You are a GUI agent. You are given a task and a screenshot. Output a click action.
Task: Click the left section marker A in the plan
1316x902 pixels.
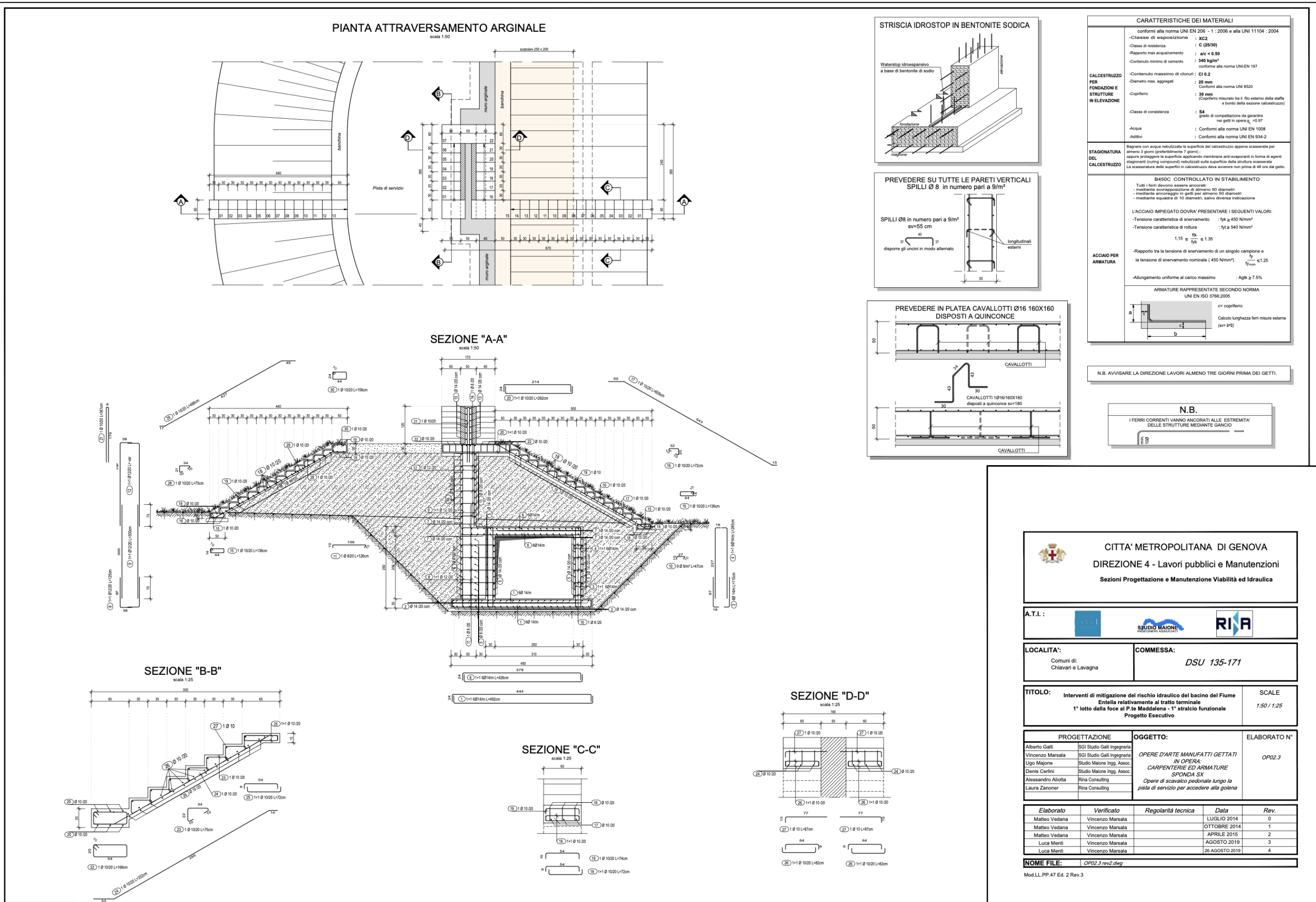[180, 201]
